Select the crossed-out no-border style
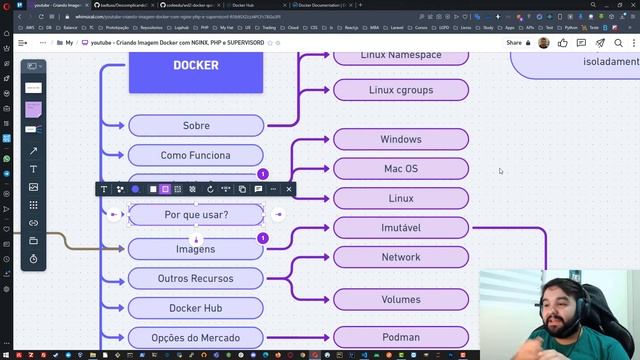 click(x=192, y=189)
